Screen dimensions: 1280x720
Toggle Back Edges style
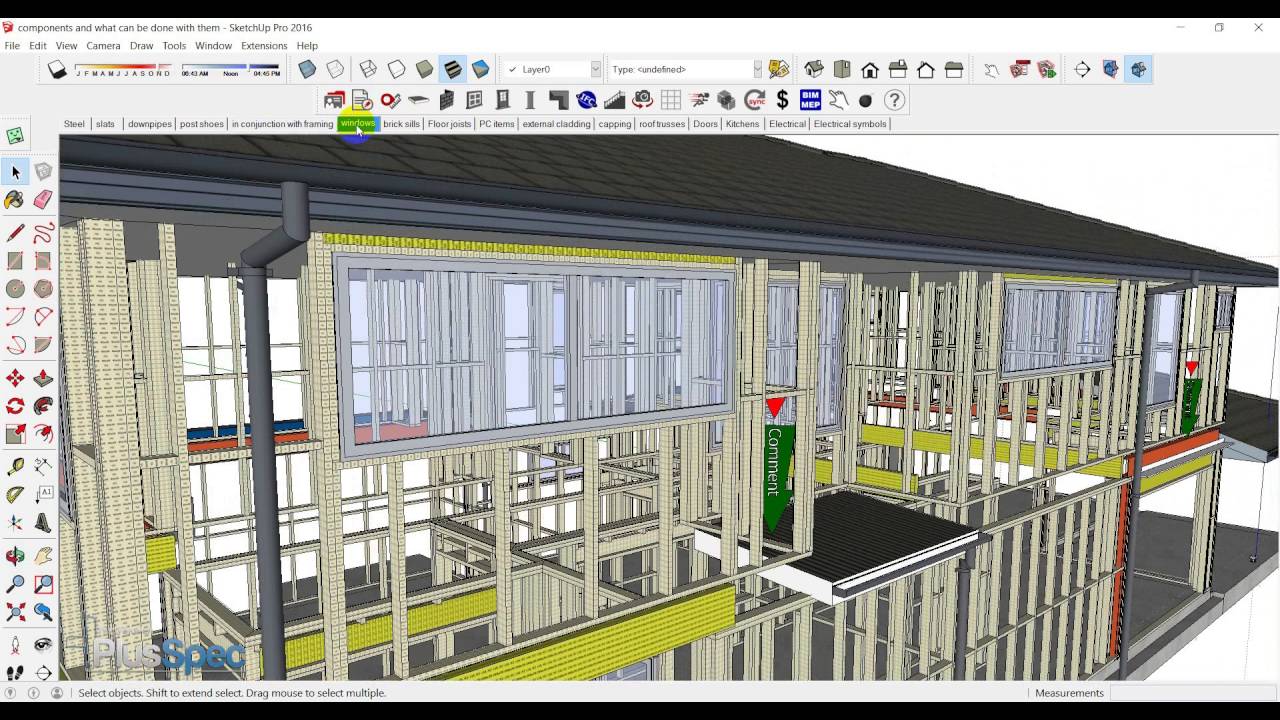(x=335, y=69)
